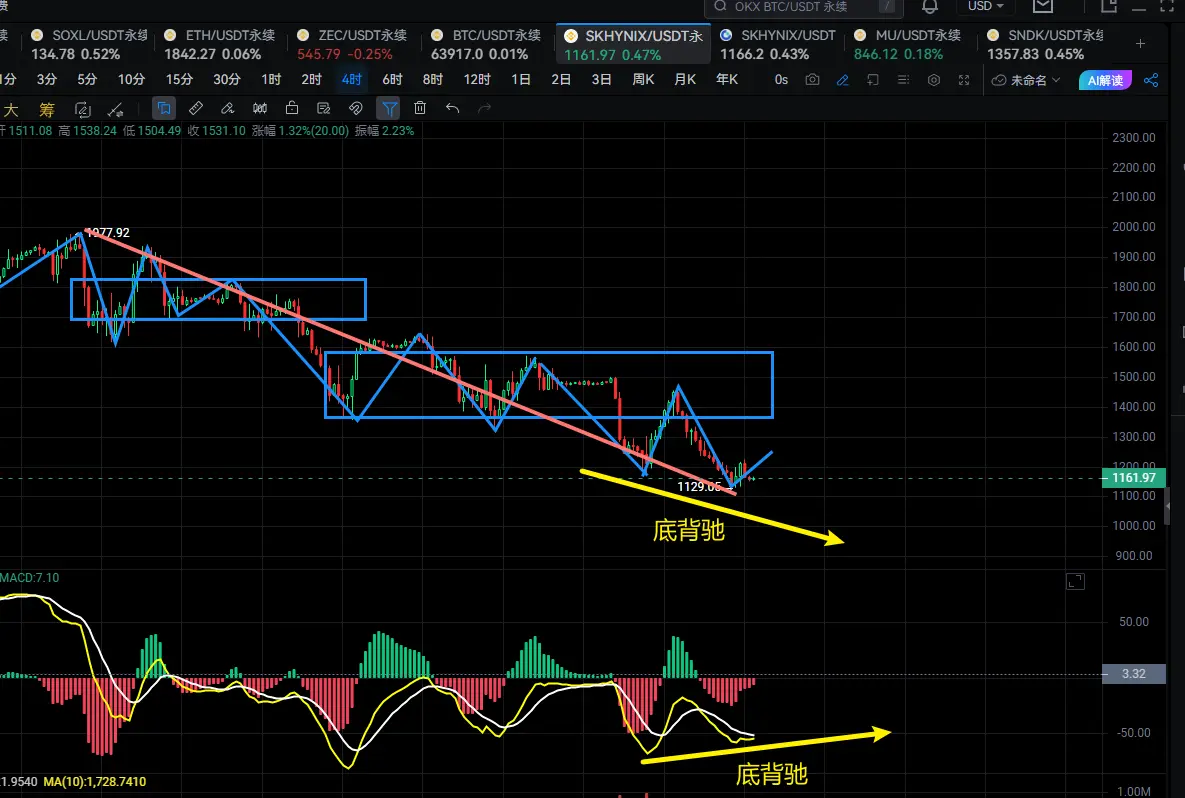Screen dimensions: 1185x798
Task: Toggle the magnet snap mode icon
Action: click(x=356, y=109)
